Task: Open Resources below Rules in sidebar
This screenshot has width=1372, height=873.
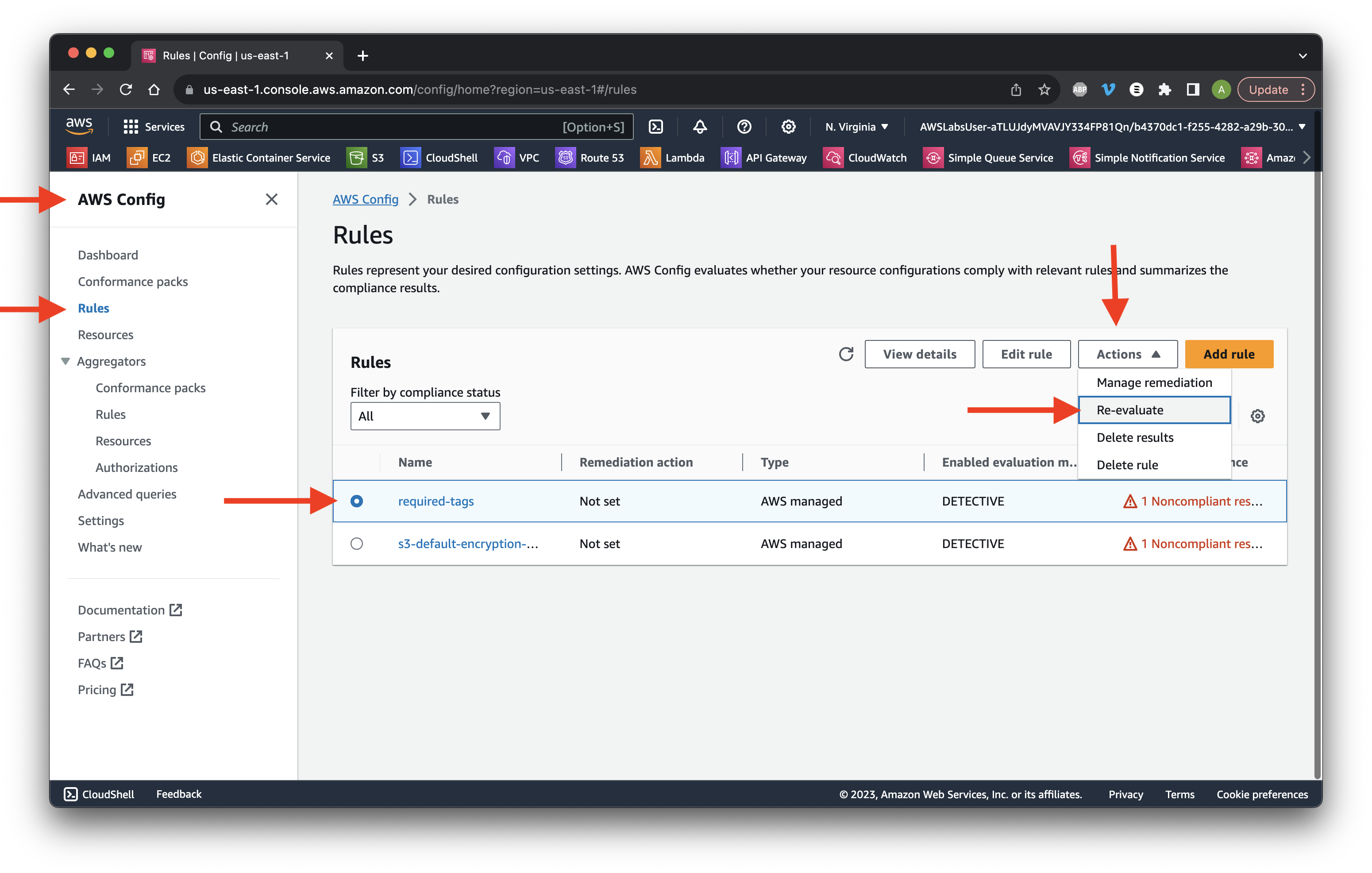Action: click(x=105, y=335)
